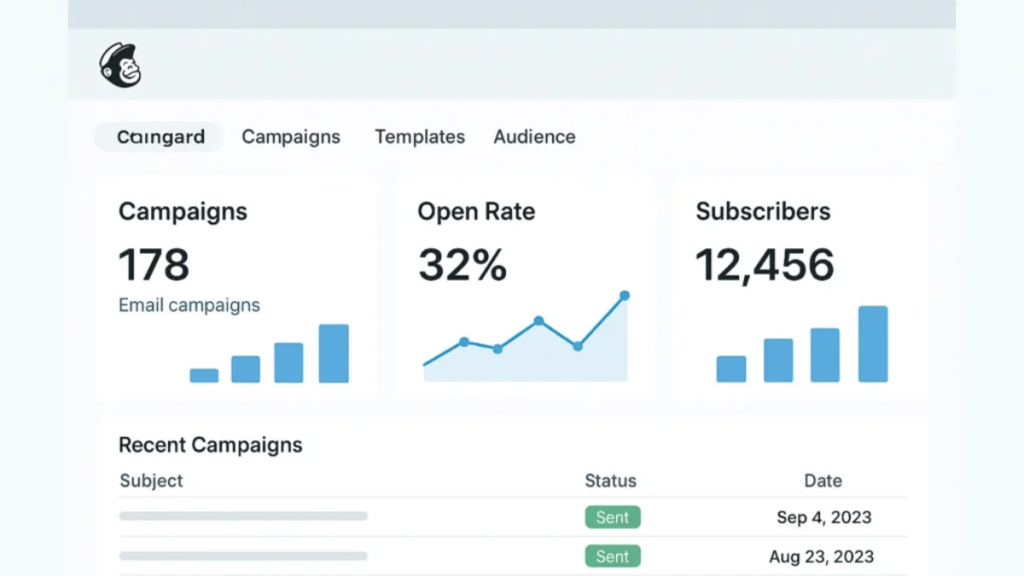Go to the Audience page
The height and width of the screenshot is (576, 1024).
tap(534, 137)
